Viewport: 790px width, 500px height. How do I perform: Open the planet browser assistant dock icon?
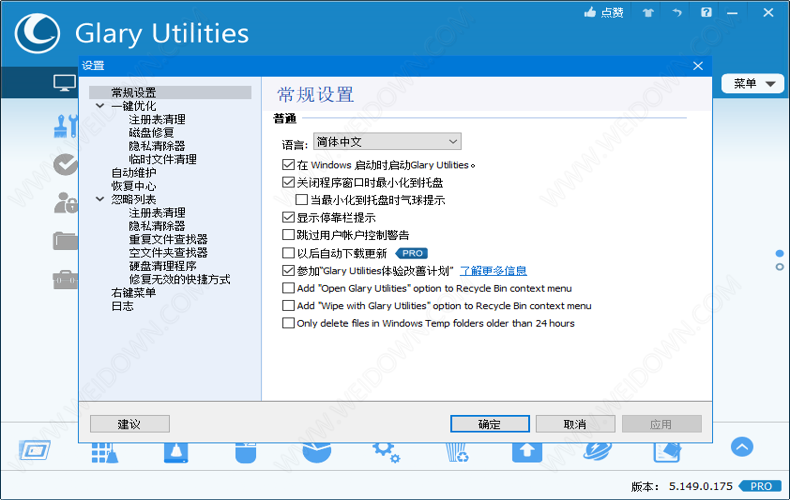(598, 451)
